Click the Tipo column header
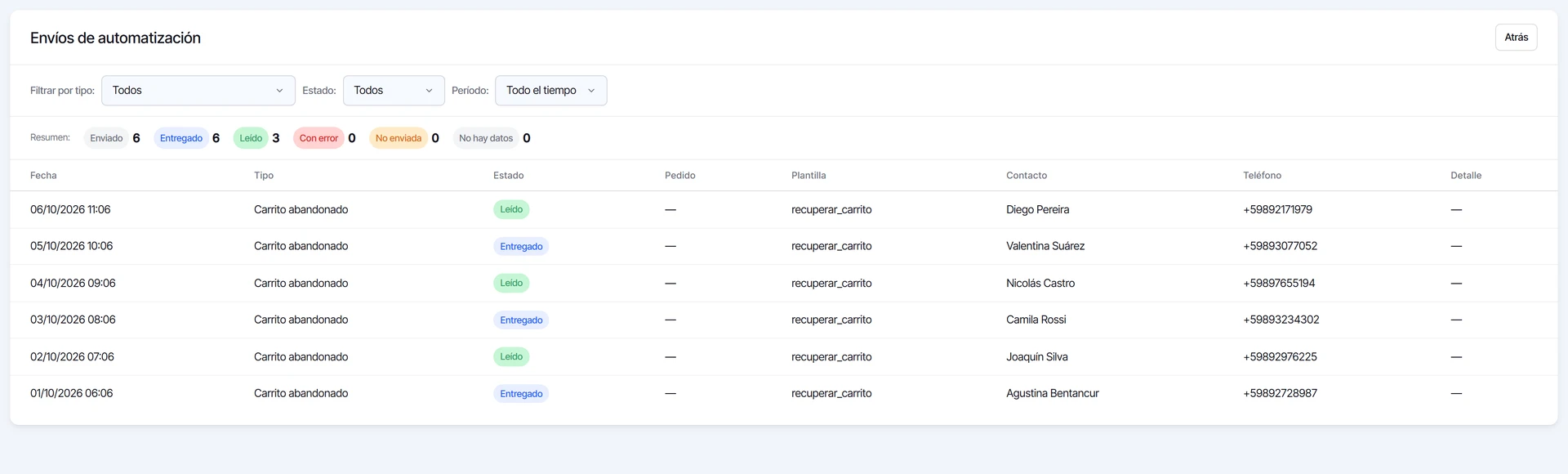This screenshot has height=474, width=1568. (264, 176)
